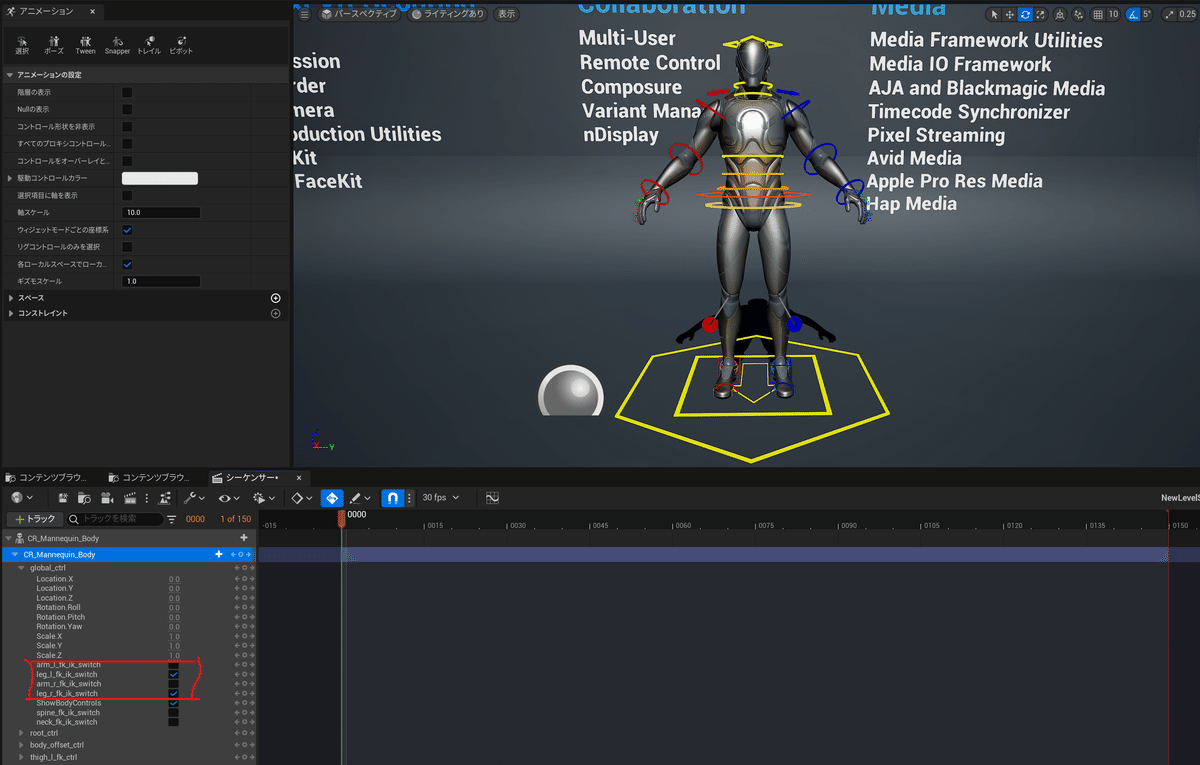
Task: Open the 30 fps frame rate dropdown
Action: pyautogui.click(x=439, y=497)
